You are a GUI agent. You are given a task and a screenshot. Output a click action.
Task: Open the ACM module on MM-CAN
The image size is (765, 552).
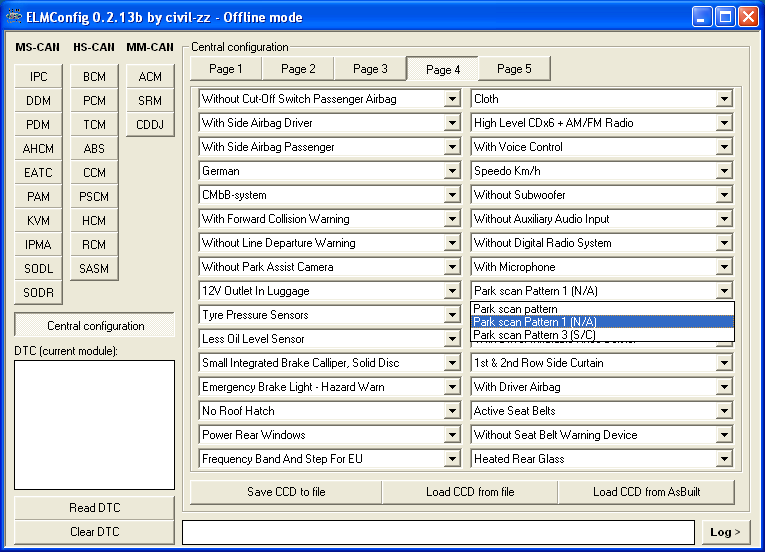[x=150, y=77]
